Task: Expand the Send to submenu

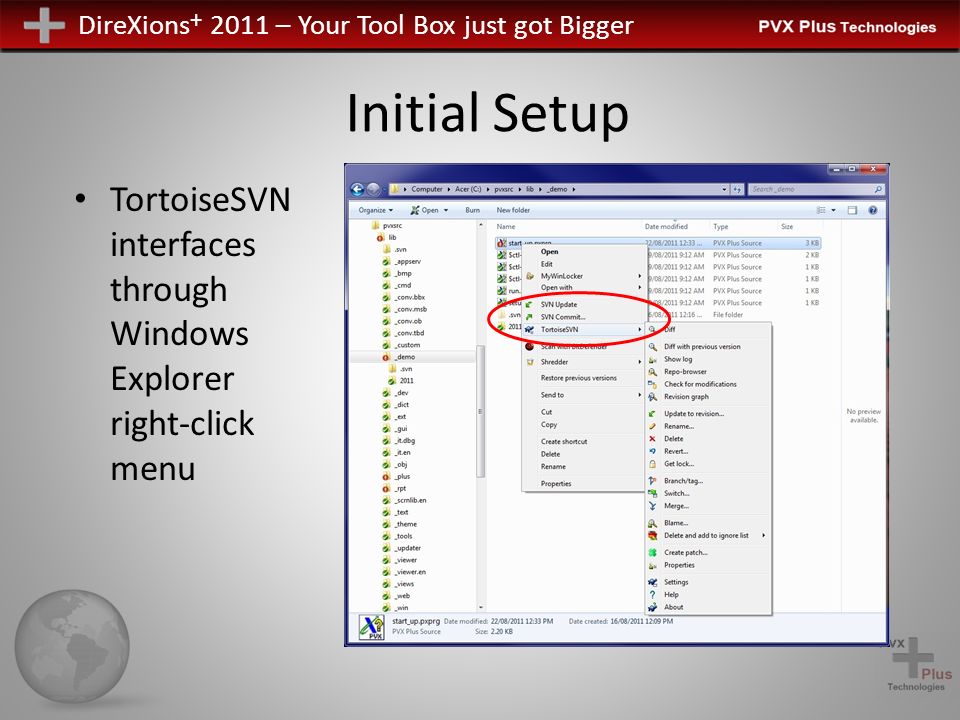Action: pyautogui.click(x=639, y=395)
